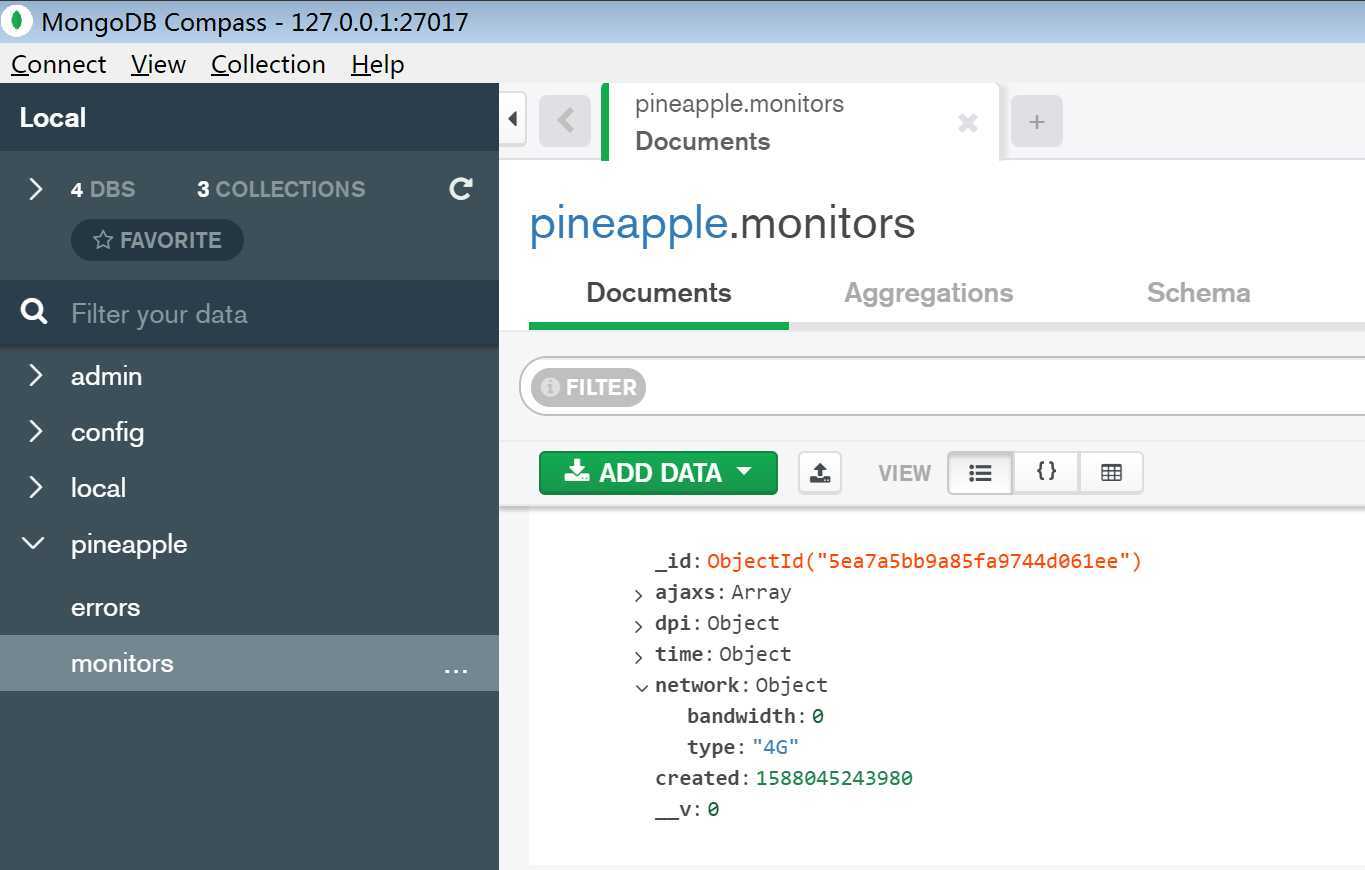The height and width of the screenshot is (870, 1365).
Task: Open the Connect menu
Action: click(58, 64)
